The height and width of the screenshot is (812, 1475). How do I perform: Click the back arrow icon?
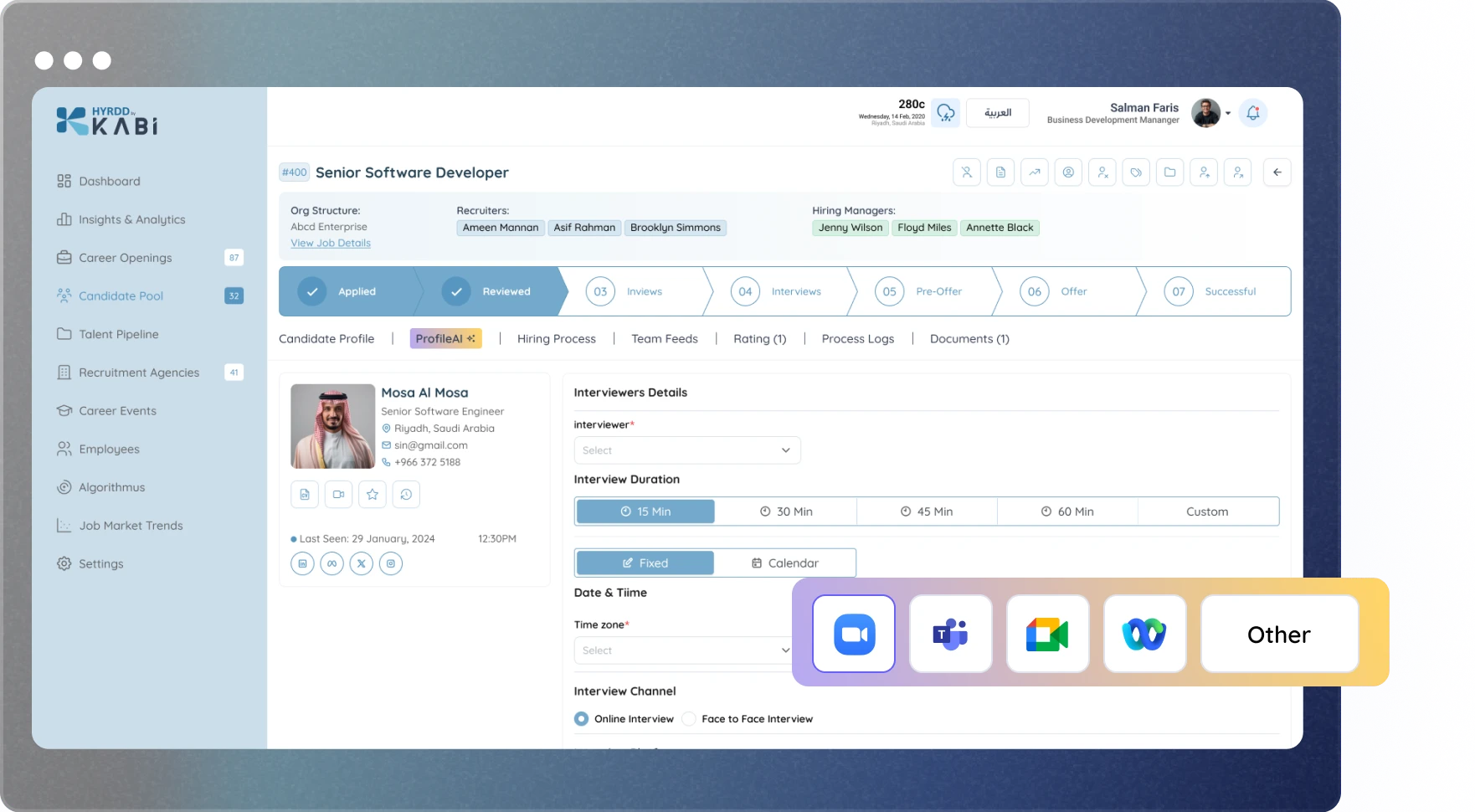pos(1277,172)
